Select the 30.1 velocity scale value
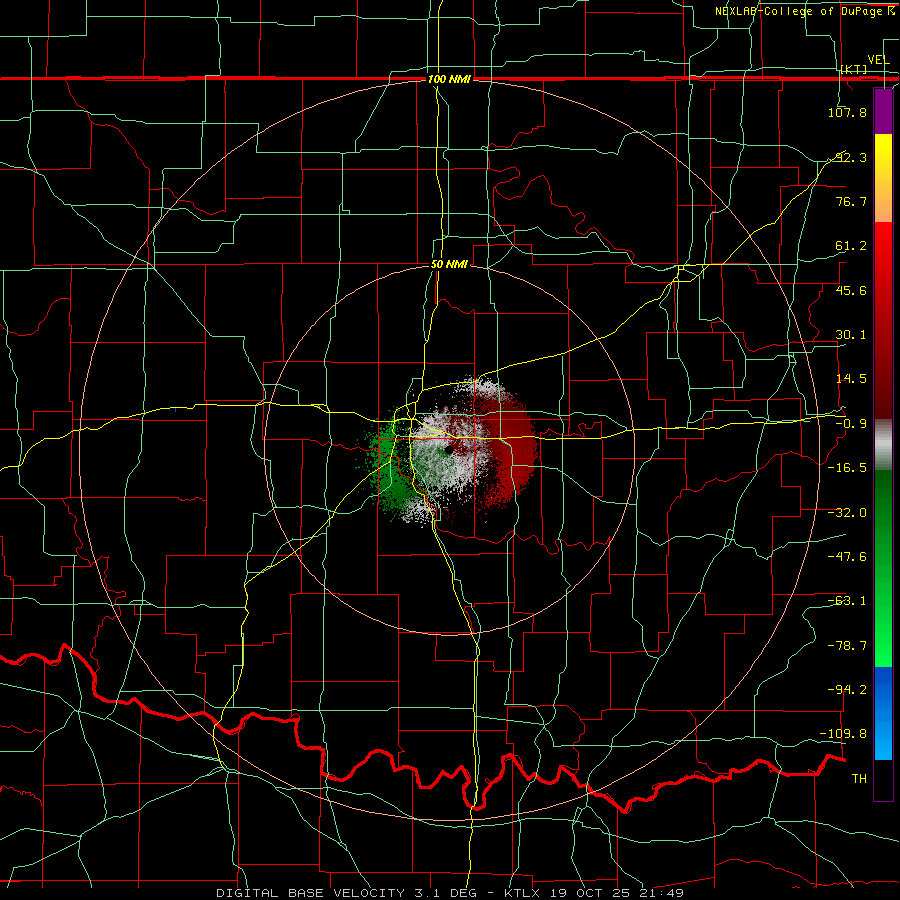The image size is (900, 900). [x=851, y=335]
